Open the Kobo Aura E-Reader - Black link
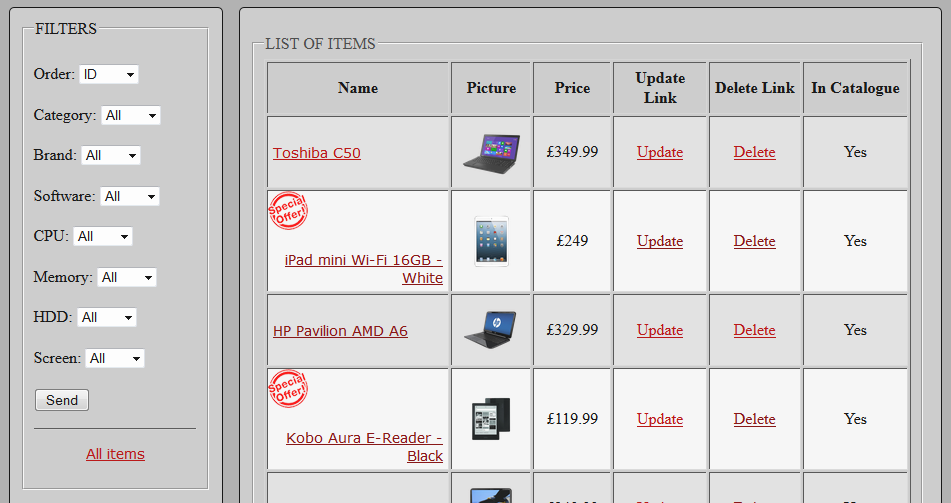This screenshot has height=503, width=951. [x=365, y=447]
